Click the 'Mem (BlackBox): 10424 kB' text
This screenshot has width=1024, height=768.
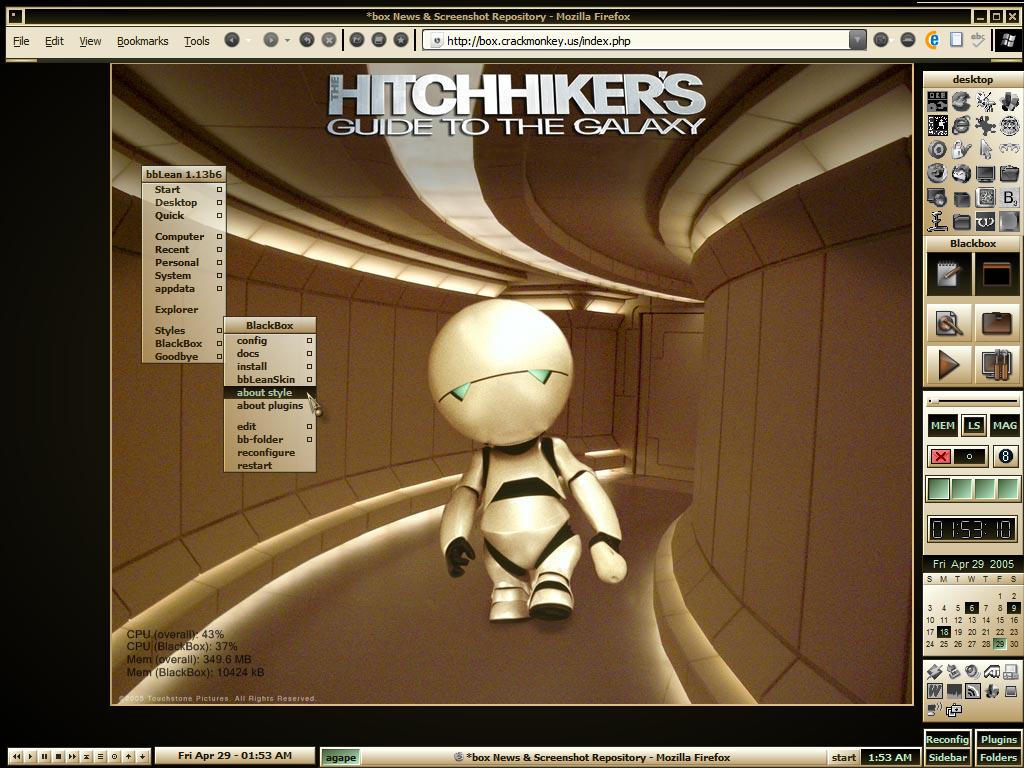click(x=195, y=672)
